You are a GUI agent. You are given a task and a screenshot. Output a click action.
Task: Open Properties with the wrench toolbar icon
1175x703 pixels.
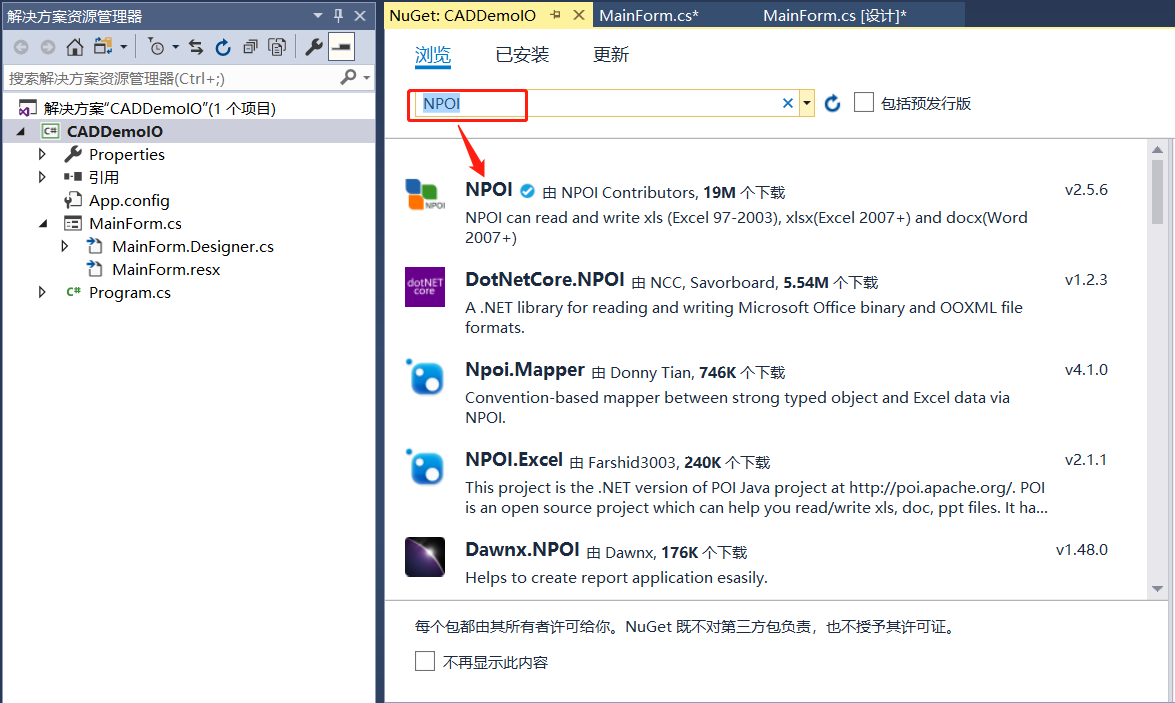(x=314, y=47)
